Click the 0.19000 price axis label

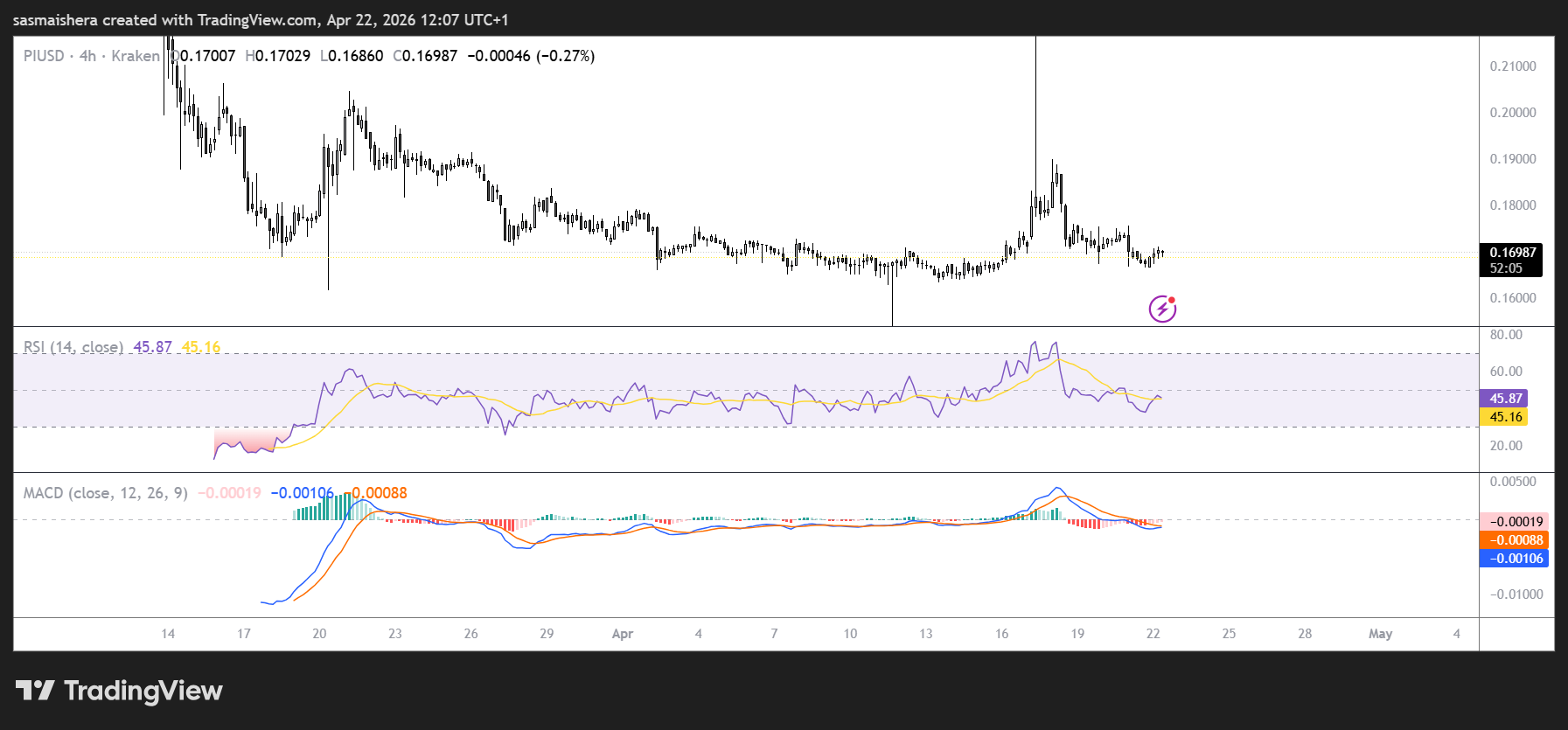[1513, 159]
